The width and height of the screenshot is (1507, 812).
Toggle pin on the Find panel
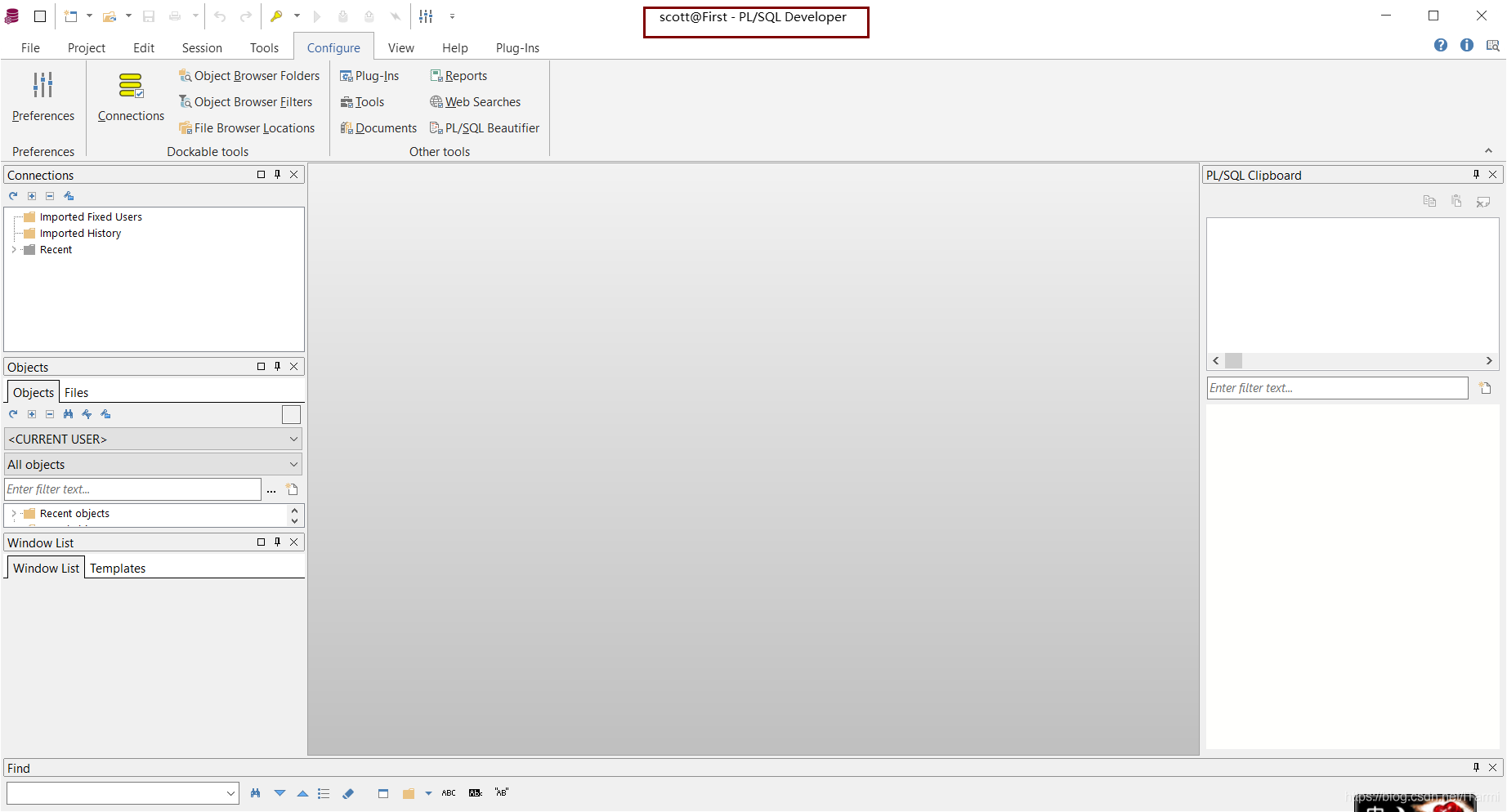pos(1476,767)
